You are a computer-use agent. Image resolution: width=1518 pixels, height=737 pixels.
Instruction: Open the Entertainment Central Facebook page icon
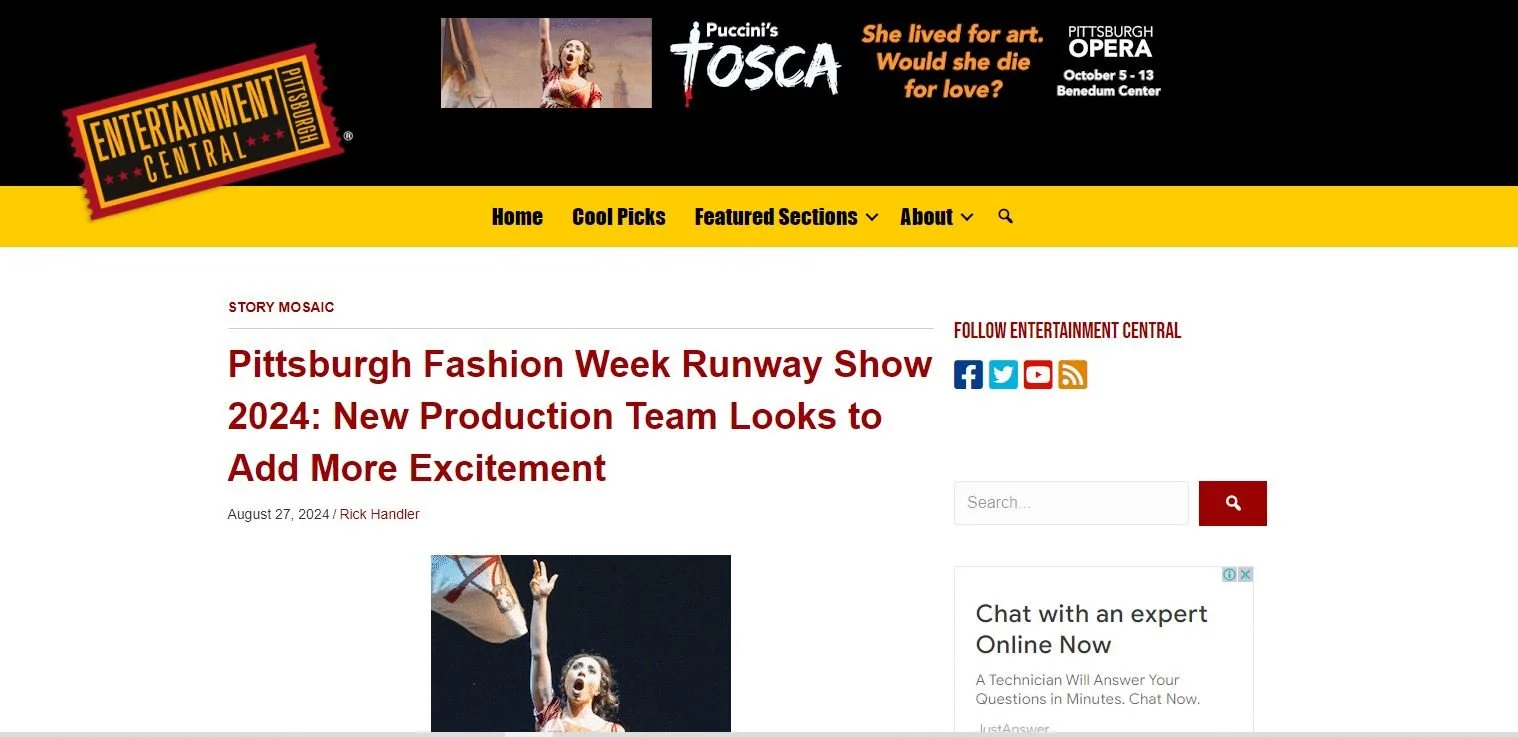pyautogui.click(x=968, y=374)
